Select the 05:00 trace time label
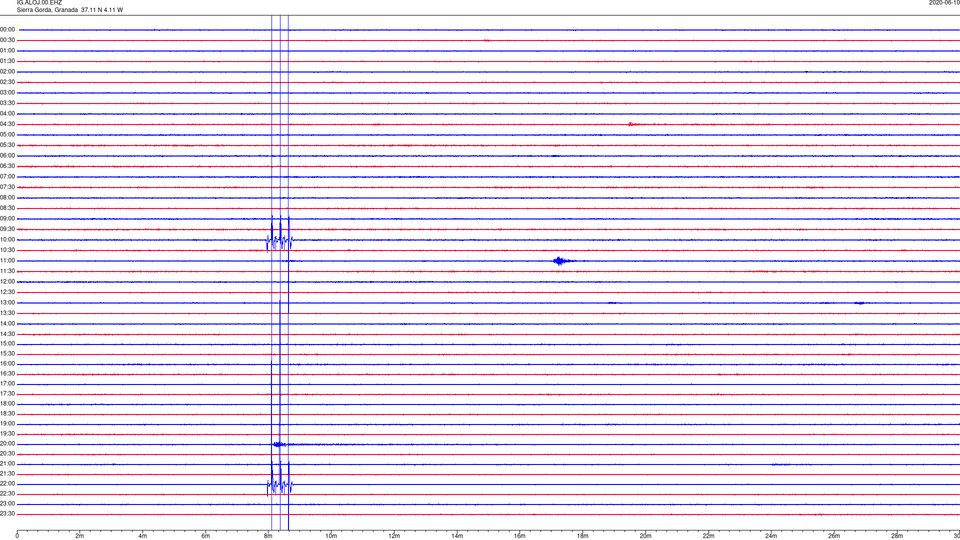 [x=7, y=135]
